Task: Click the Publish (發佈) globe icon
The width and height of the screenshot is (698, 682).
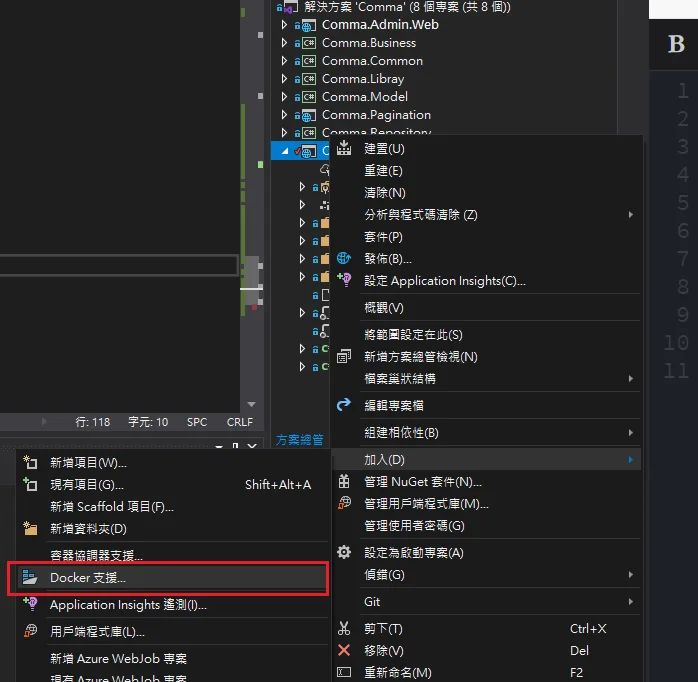Action: click(344, 258)
